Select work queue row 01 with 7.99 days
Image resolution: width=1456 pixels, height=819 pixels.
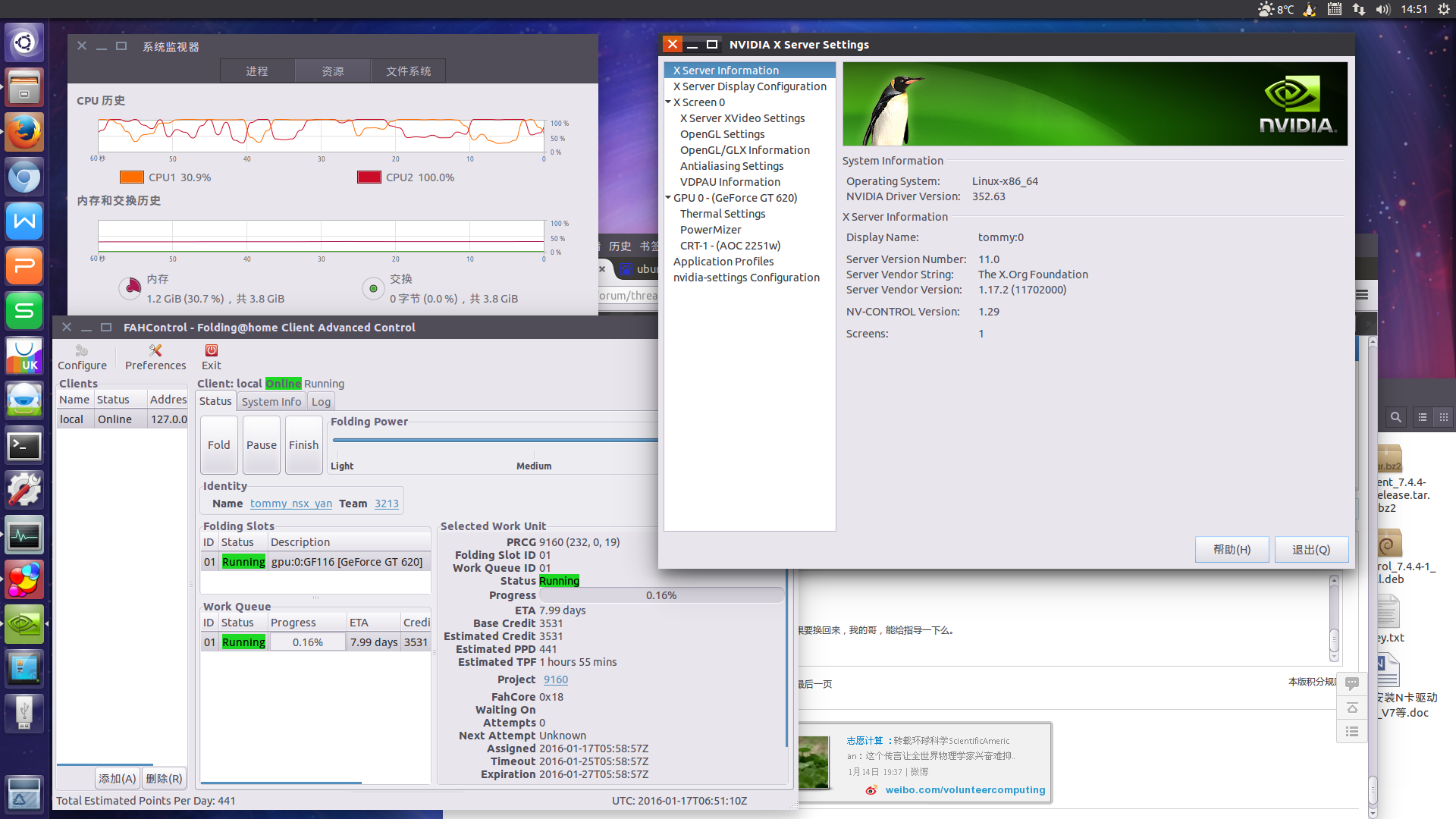pos(315,642)
